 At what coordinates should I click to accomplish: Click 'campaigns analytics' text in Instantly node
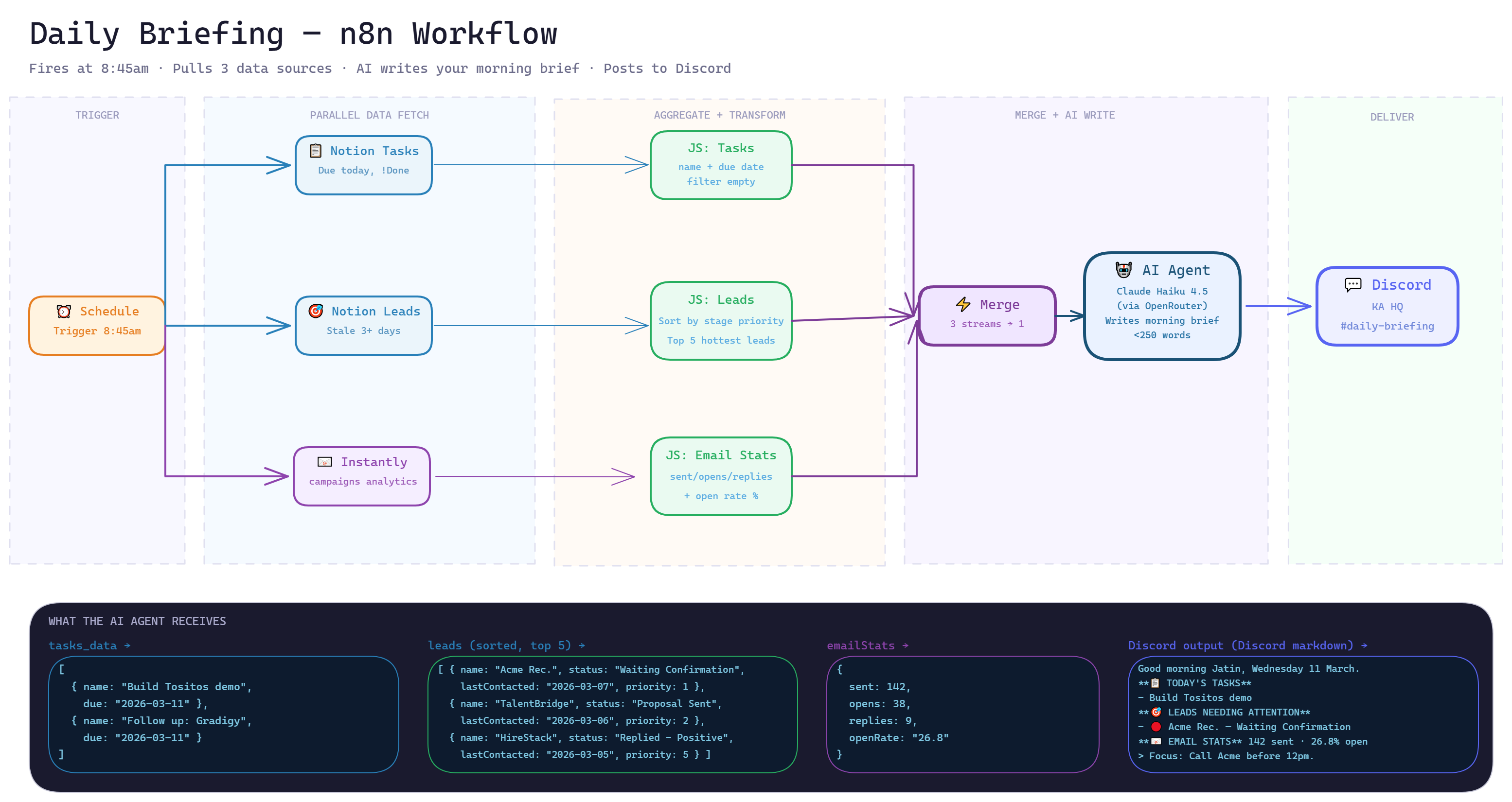point(363,481)
